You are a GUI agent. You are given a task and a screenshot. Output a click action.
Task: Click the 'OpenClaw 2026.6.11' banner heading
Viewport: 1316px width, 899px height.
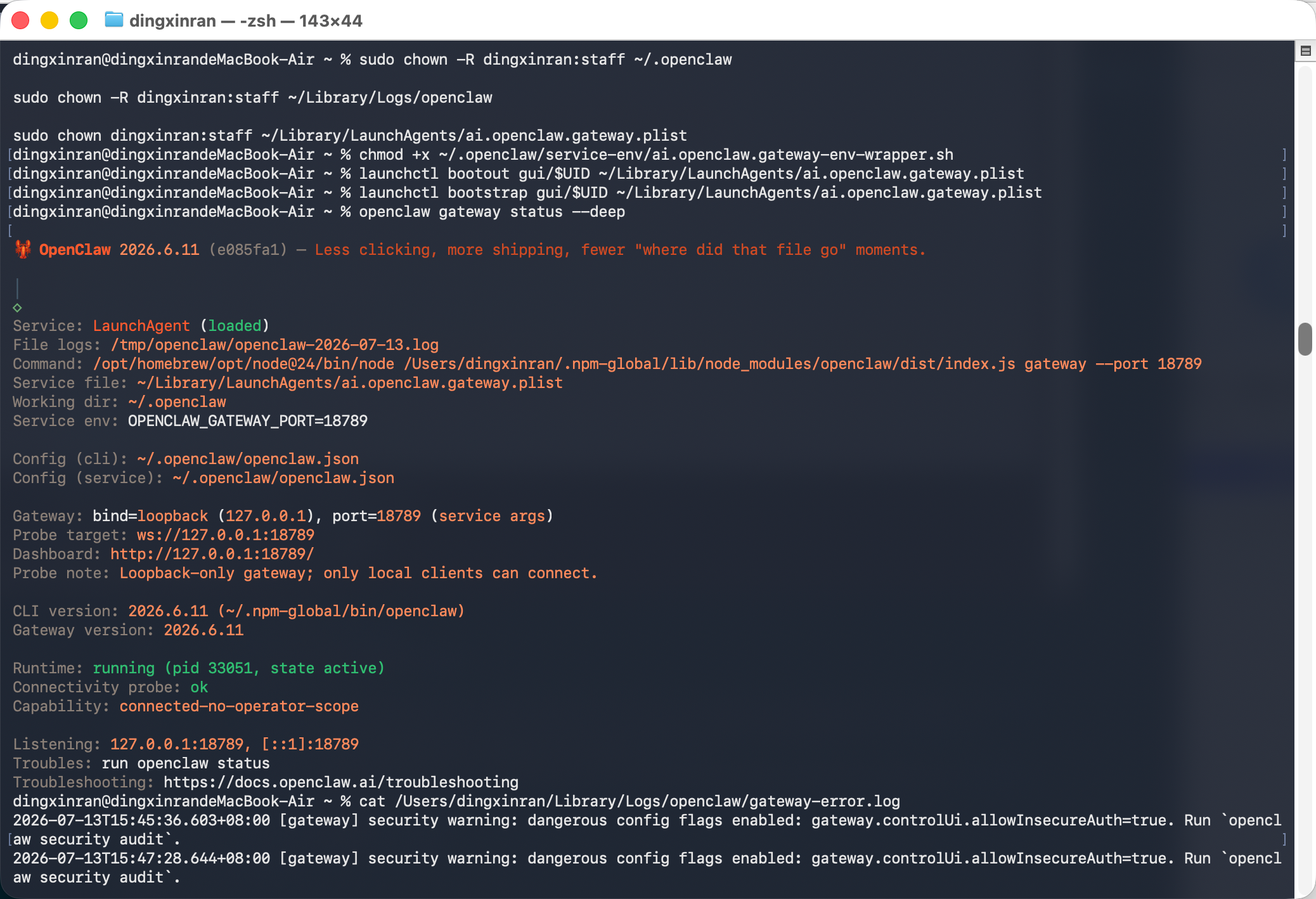pos(119,250)
